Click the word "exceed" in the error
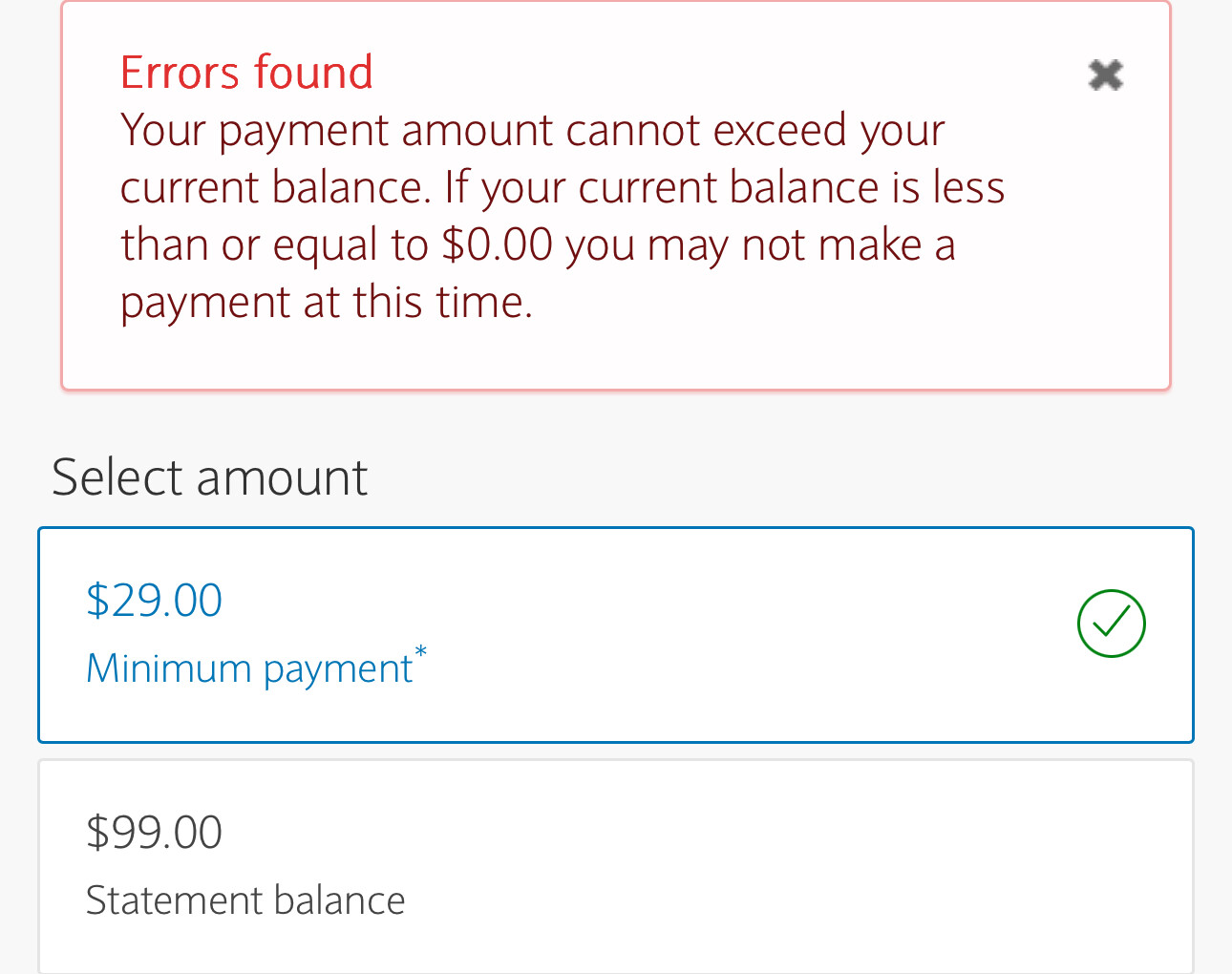The height and width of the screenshot is (974, 1232). pos(779,131)
